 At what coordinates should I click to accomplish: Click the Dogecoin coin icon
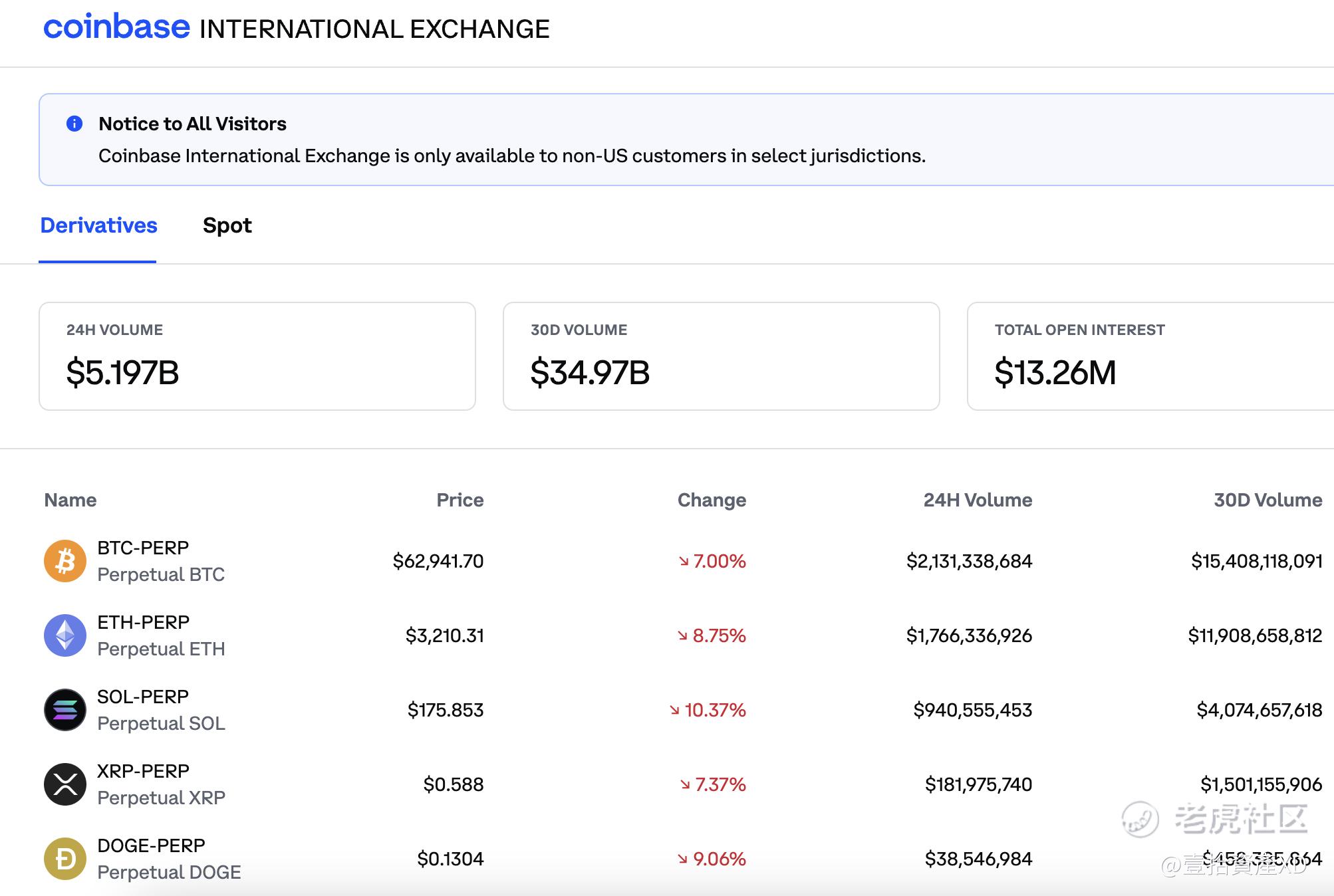[65, 859]
